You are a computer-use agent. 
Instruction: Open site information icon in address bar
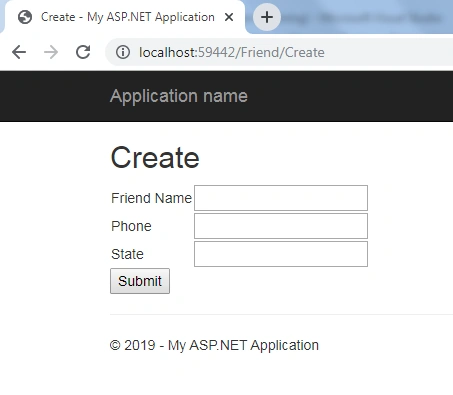coord(123,52)
